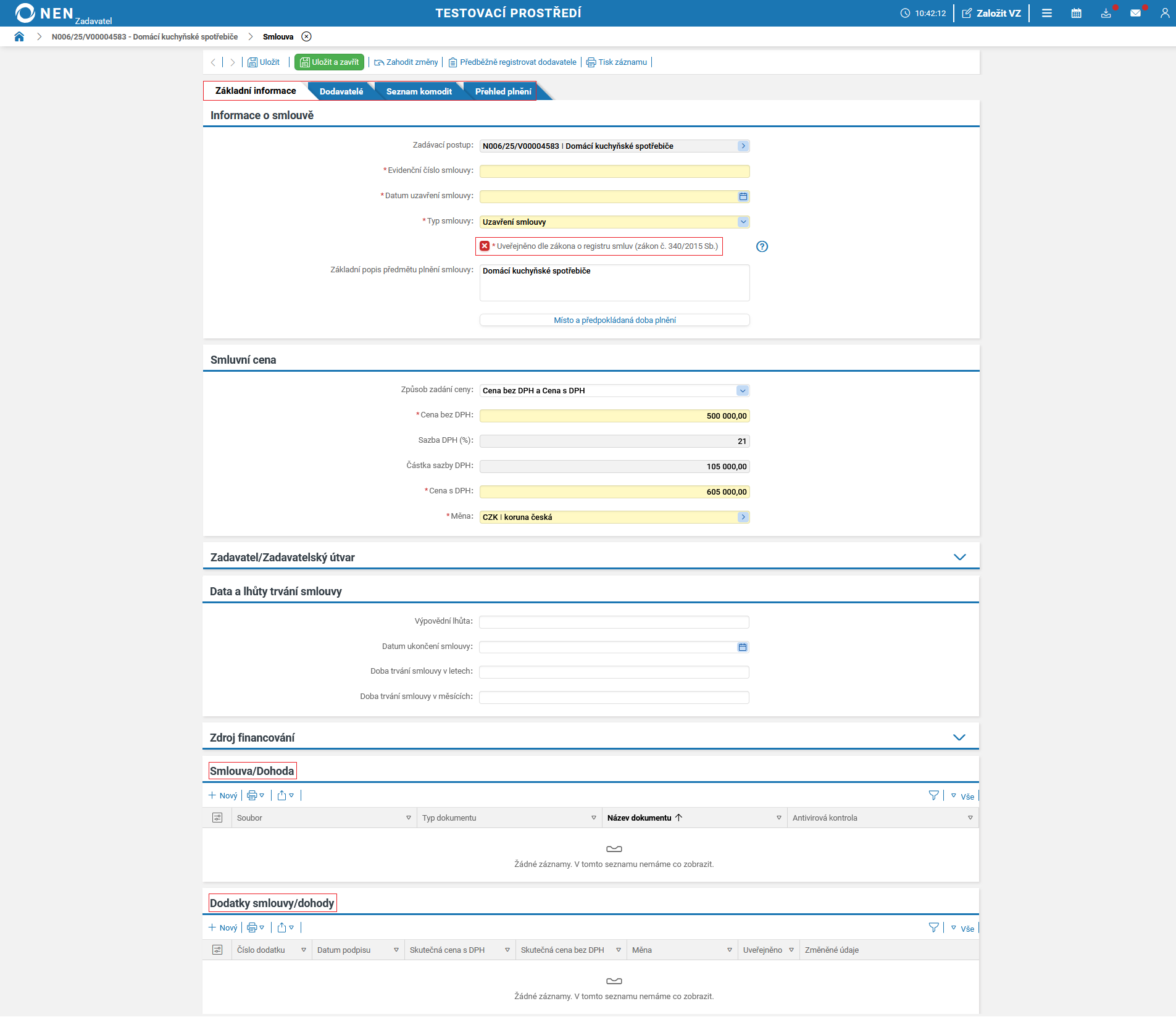Open Vše view dropdown in Smlouva/Dohoda

tap(962, 797)
